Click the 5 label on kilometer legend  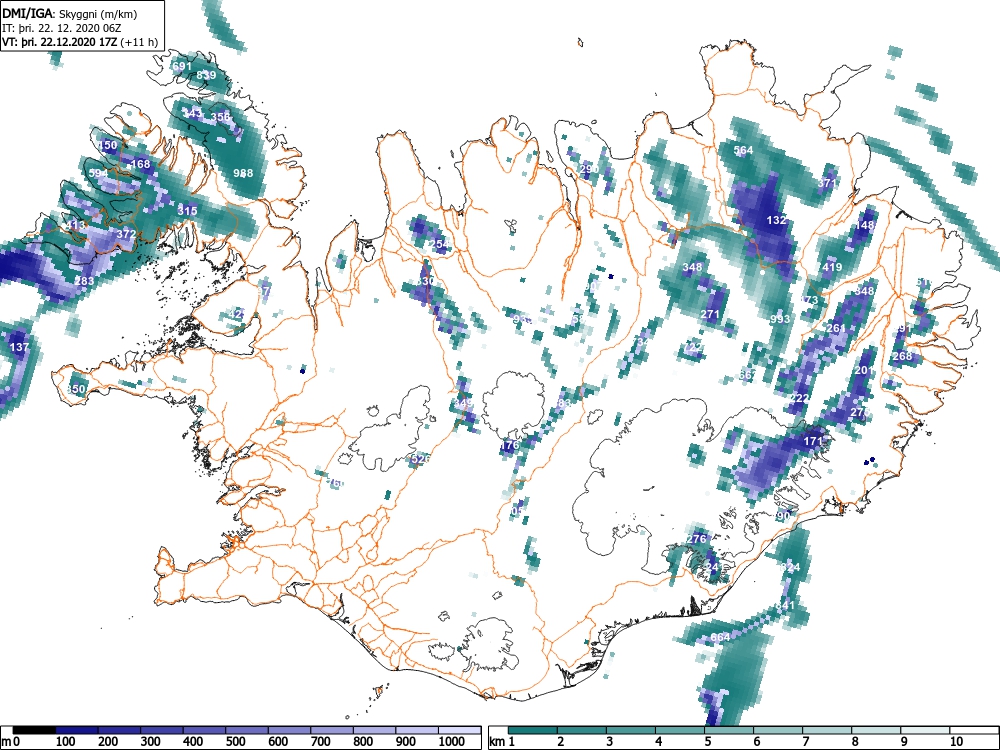point(707,742)
